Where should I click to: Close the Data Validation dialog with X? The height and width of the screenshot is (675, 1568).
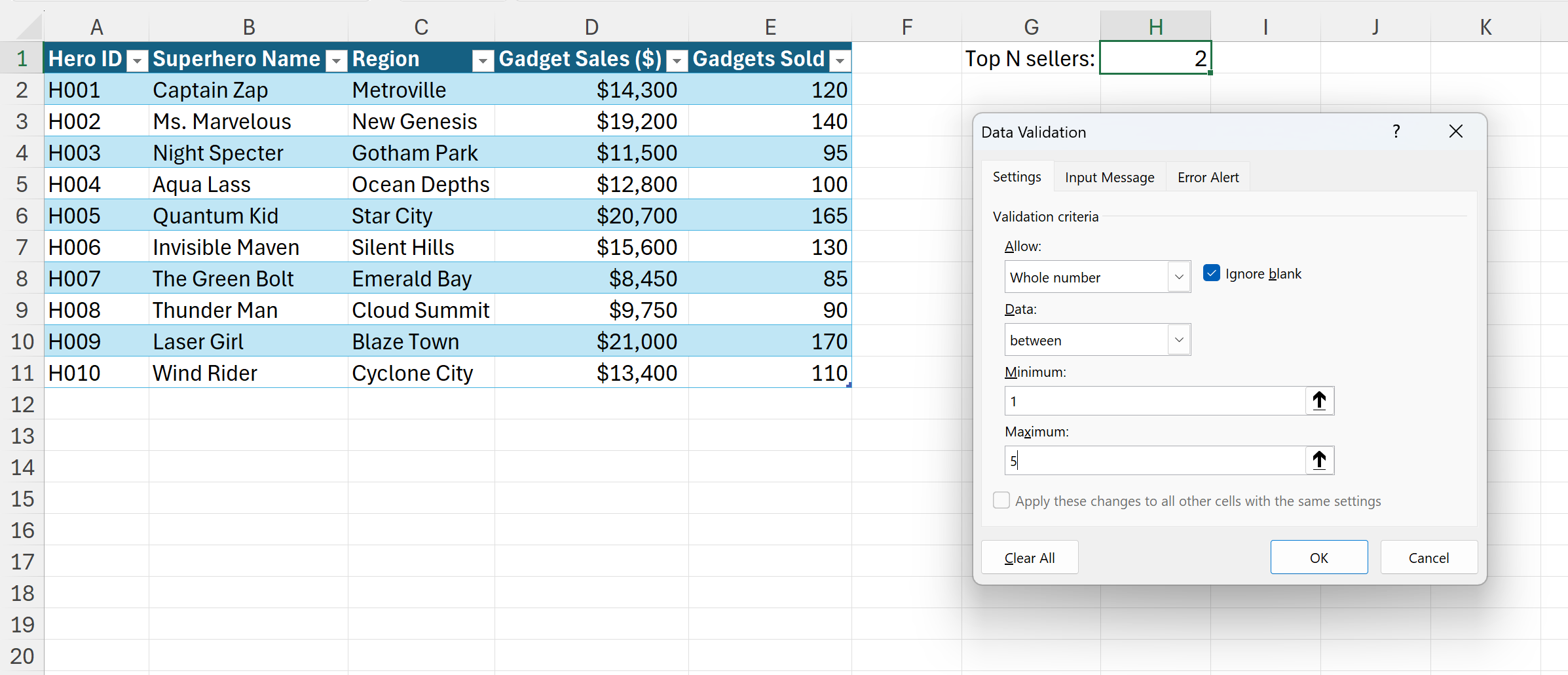(1455, 132)
